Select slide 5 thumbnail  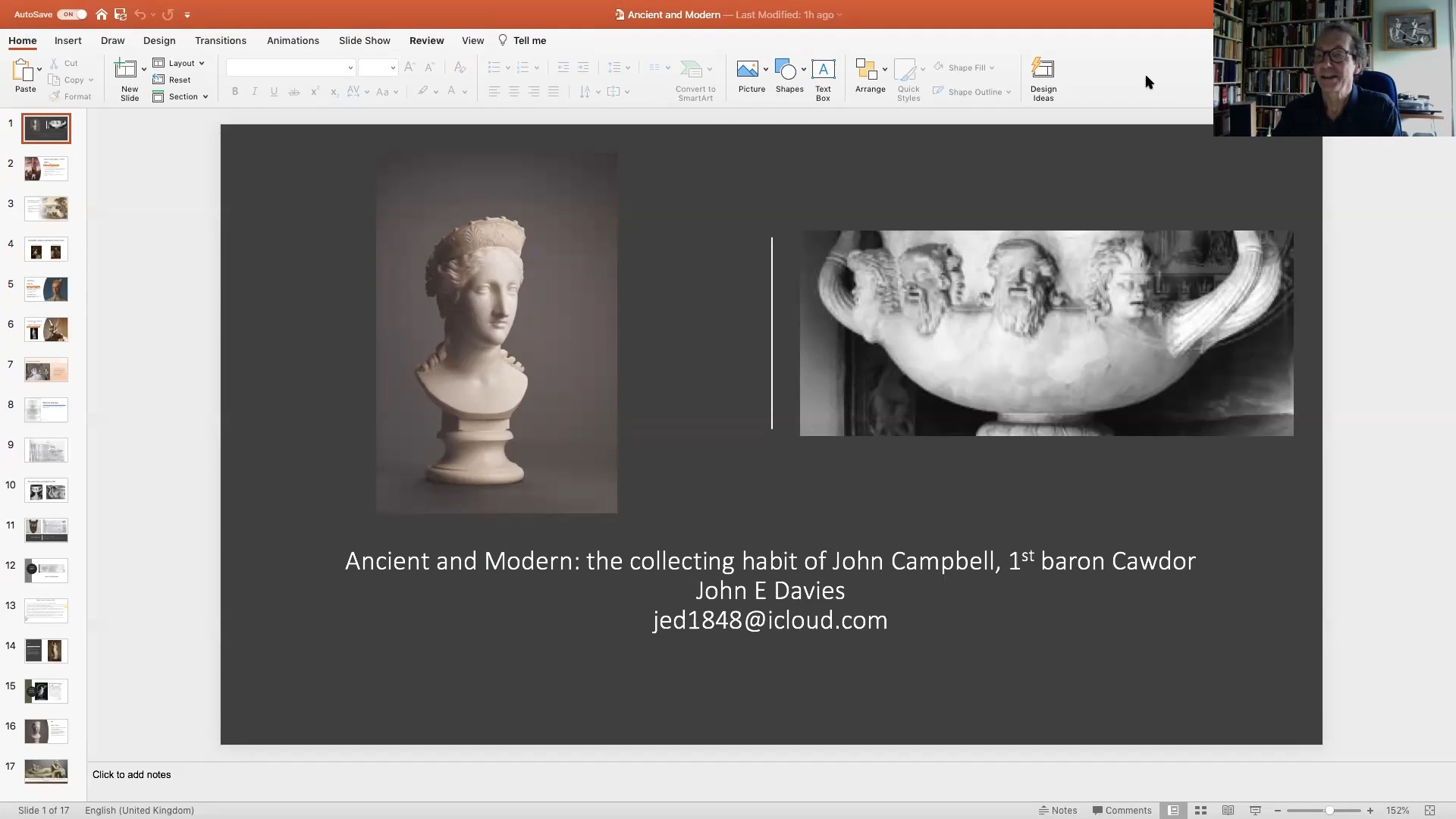46,289
